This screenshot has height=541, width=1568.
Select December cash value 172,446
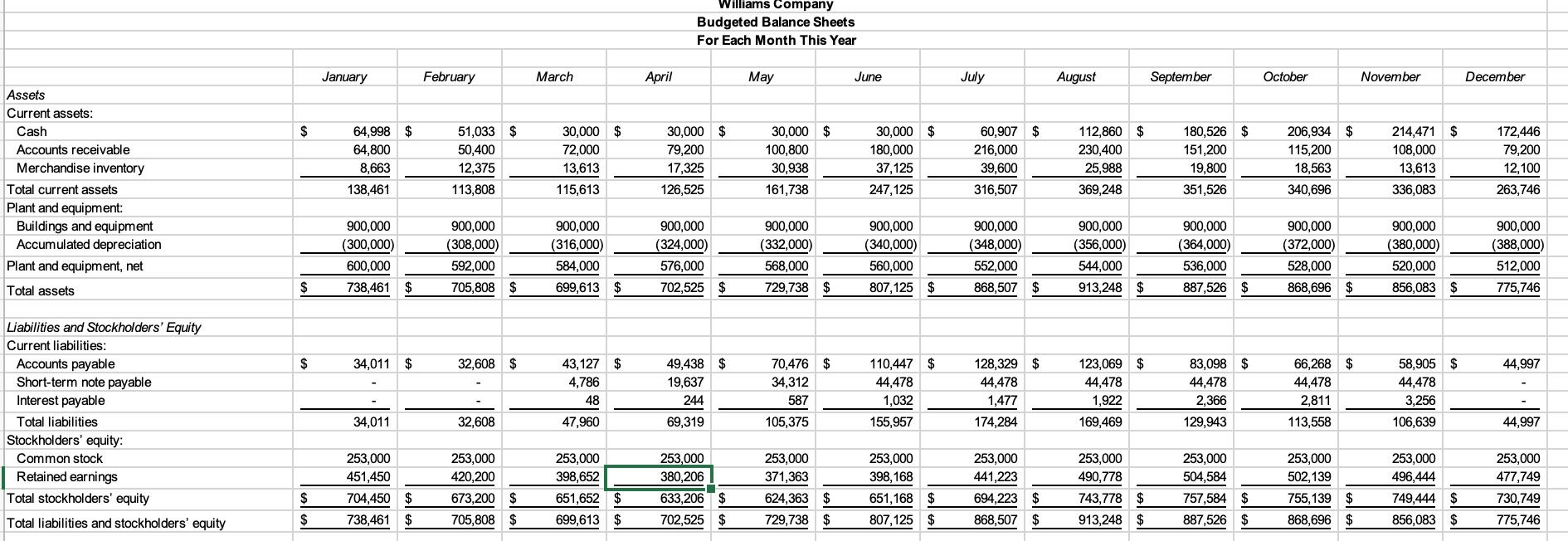[x=1518, y=131]
